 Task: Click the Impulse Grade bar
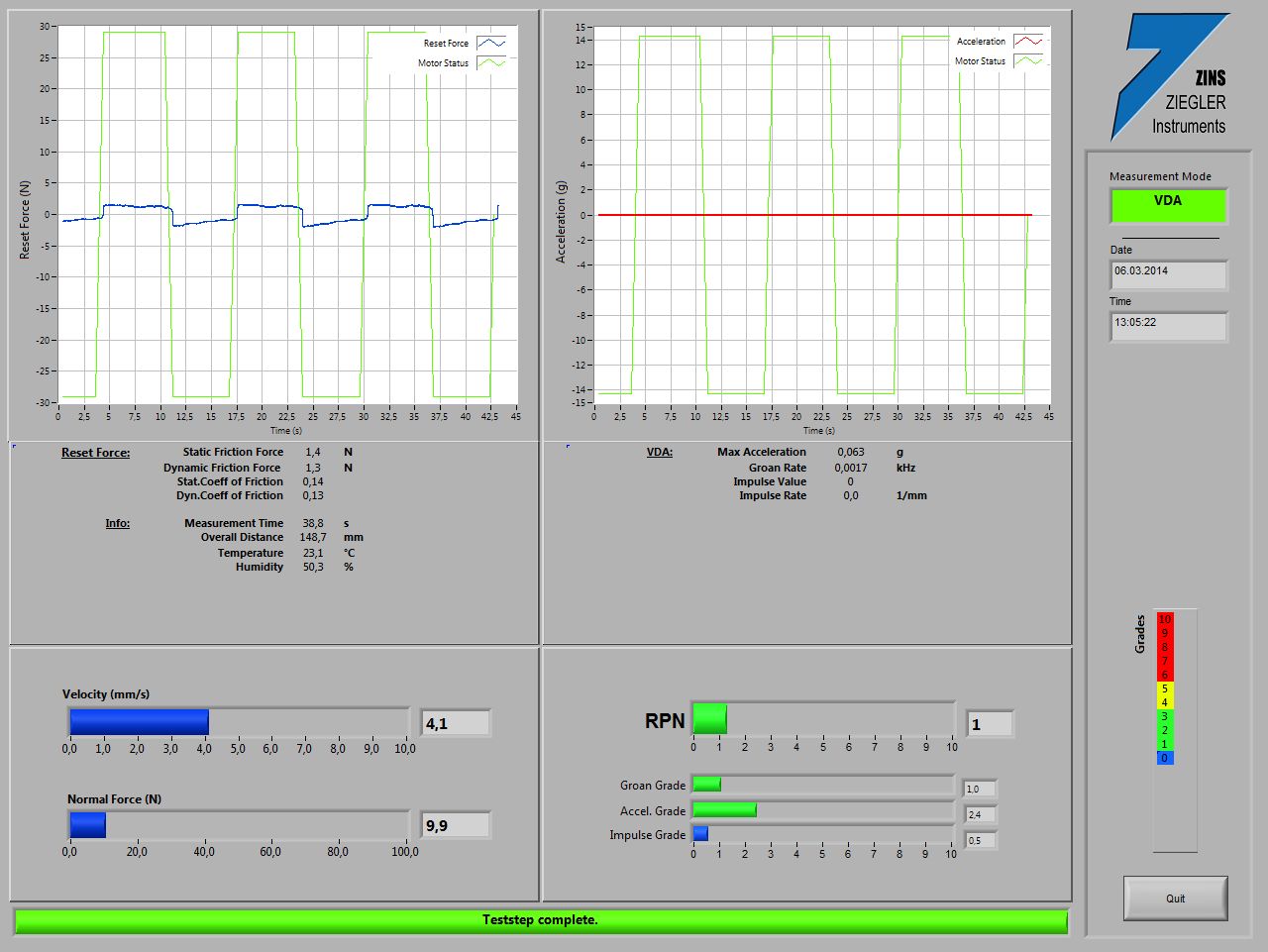tap(822, 834)
